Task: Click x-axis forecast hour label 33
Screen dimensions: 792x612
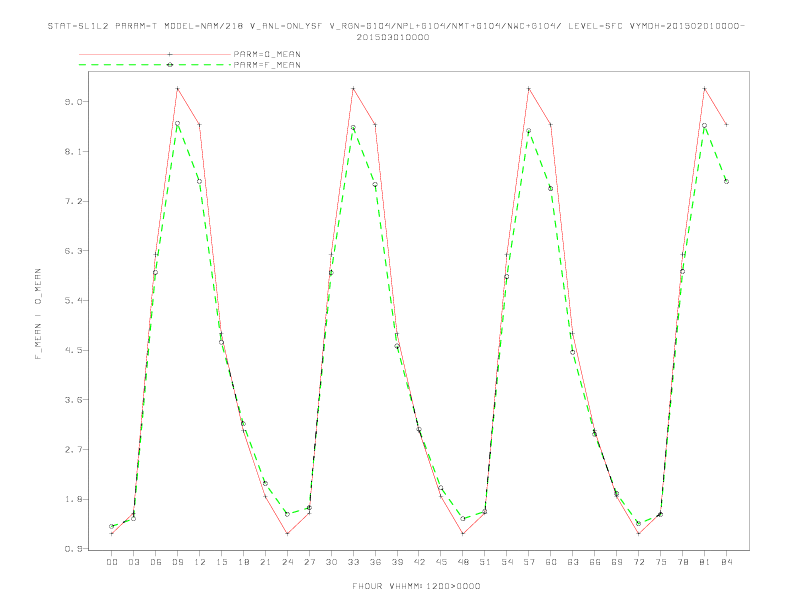Action: click(x=353, y=562)
